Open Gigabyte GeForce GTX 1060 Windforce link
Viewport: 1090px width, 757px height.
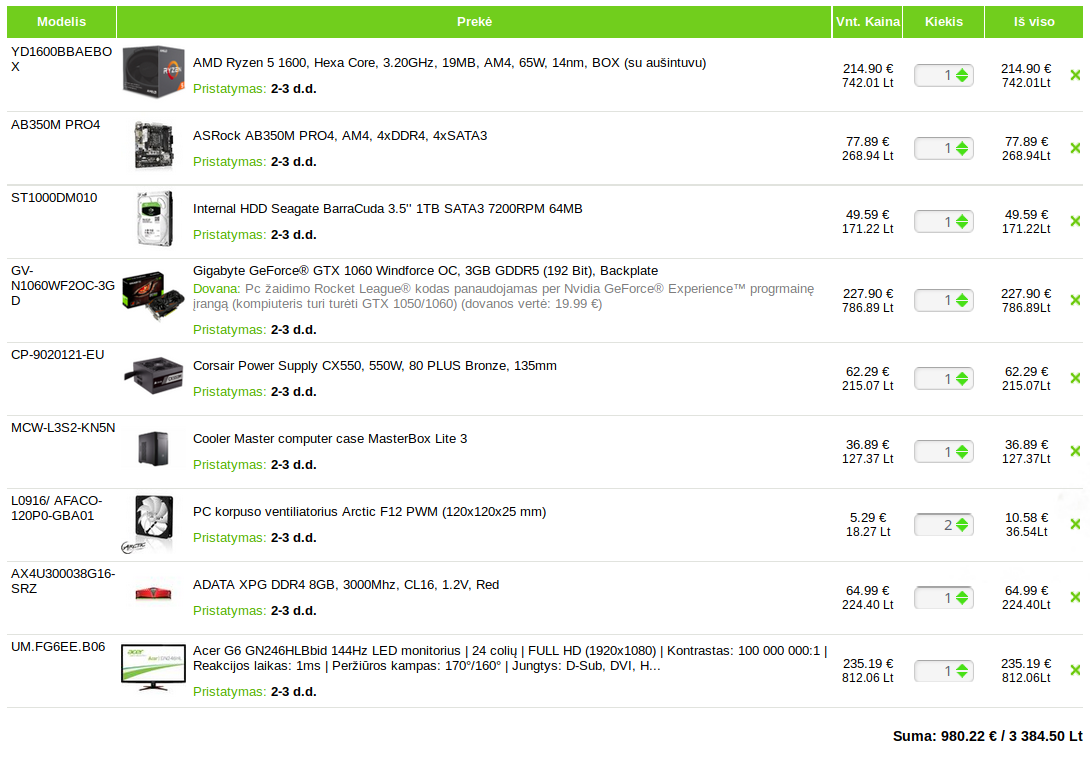(x=425, y=270)
